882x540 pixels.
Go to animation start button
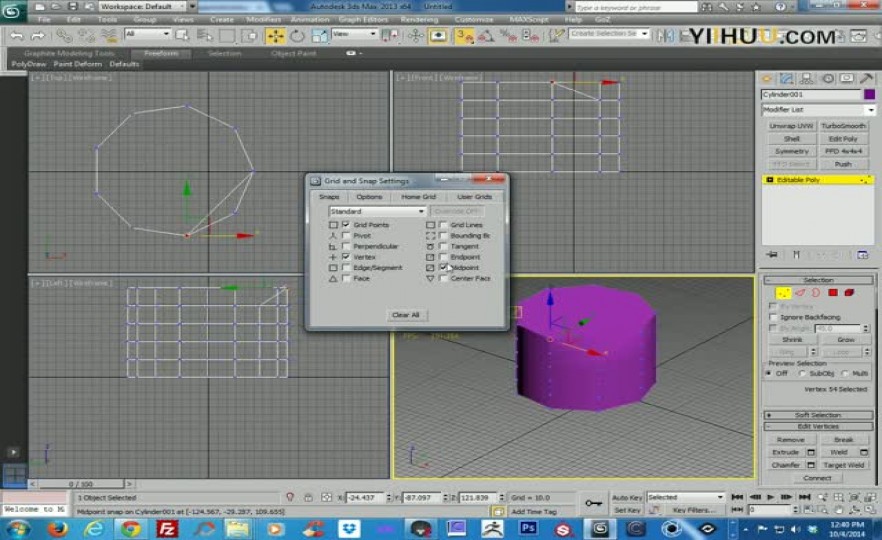click(737, 497)
